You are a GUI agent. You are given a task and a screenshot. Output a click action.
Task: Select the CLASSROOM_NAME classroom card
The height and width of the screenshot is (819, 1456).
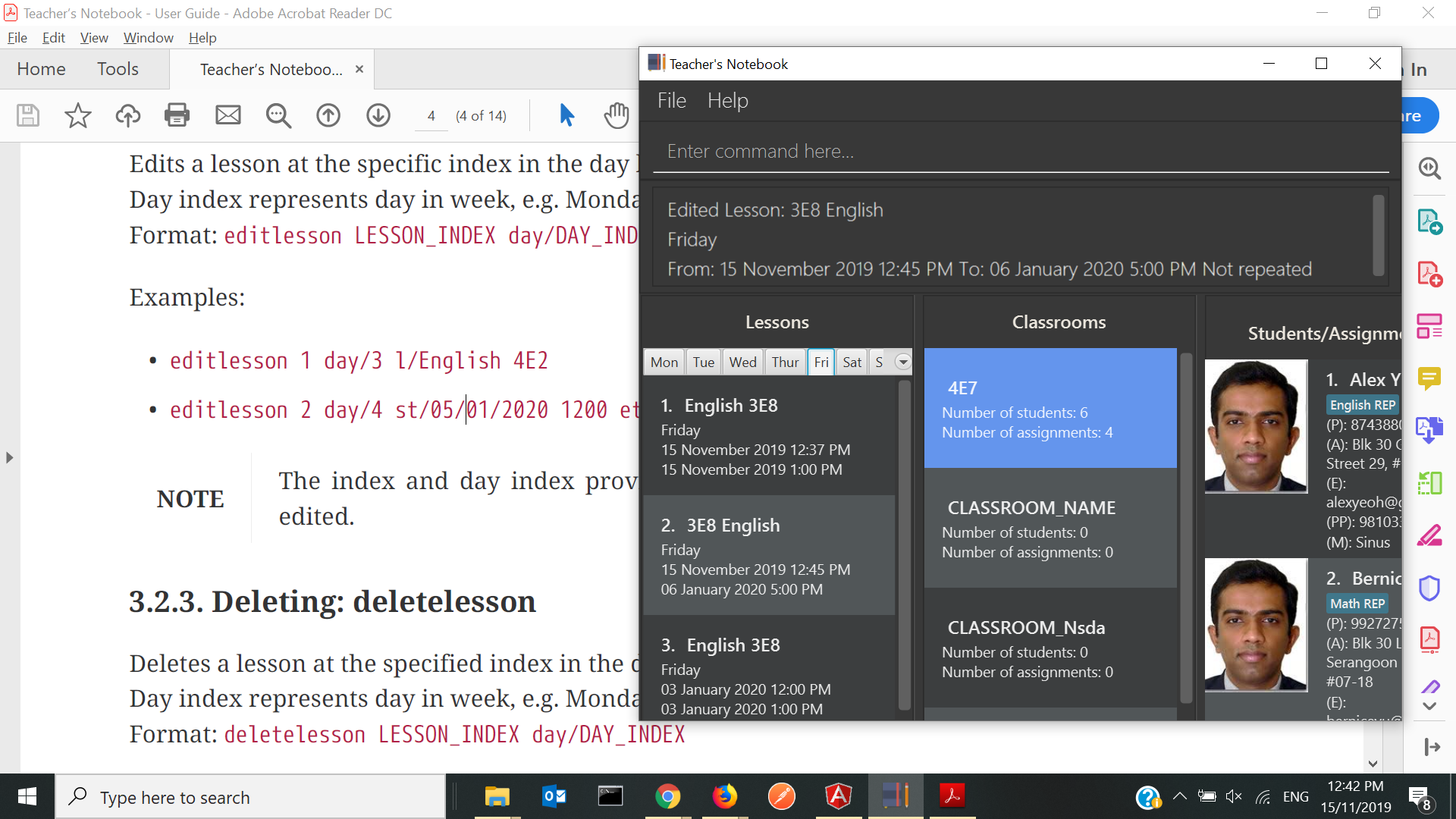(1050, 529)
